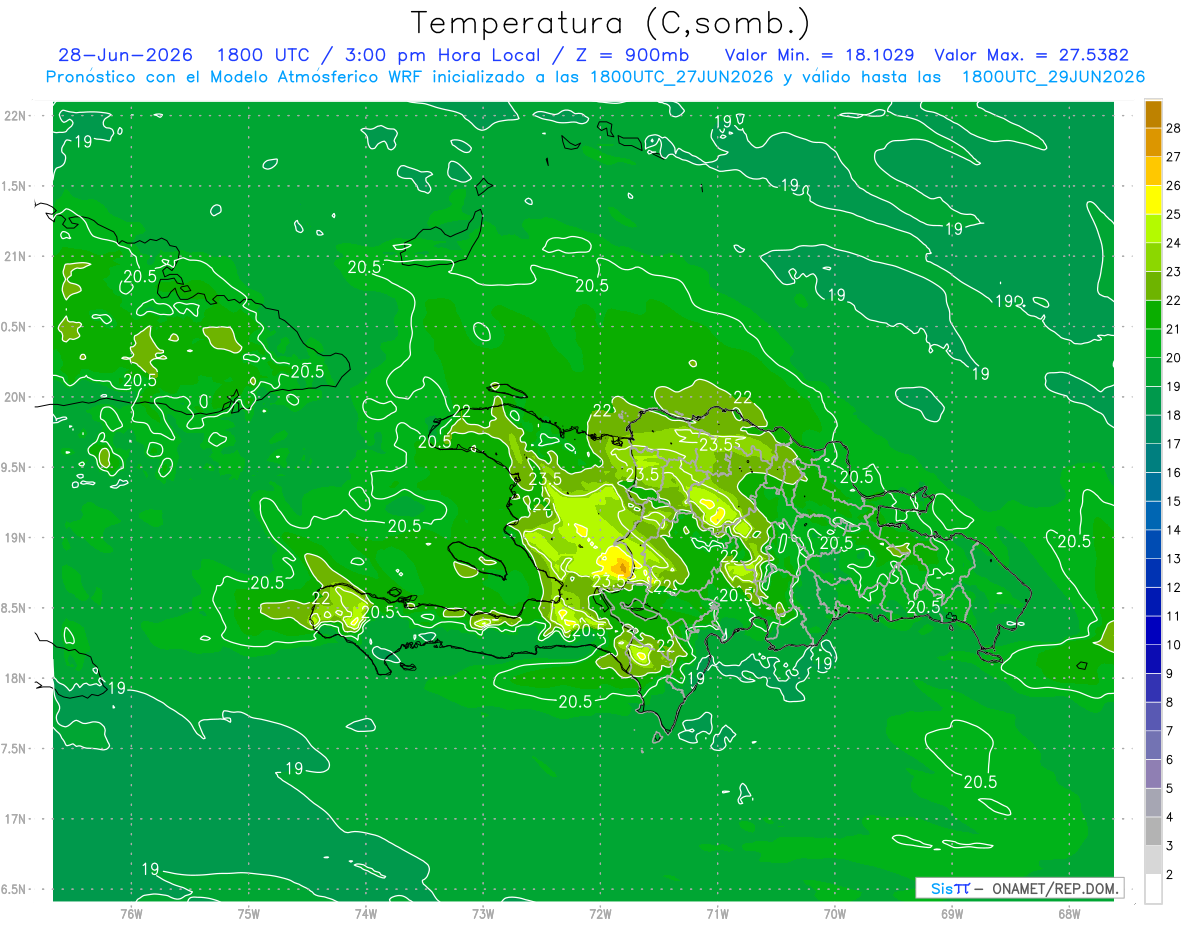Click the 'ONAMET/REP.DOM.' credit label
1200x927 pixels.
[1054, 888]
